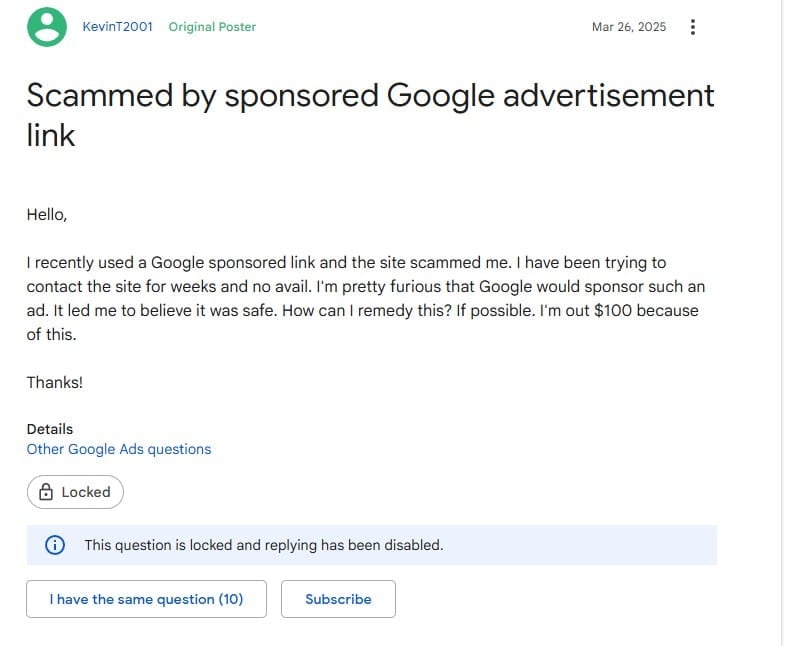Open the Other Google Ads questions link
This screenshot has height=646, width=789.
[x=119, y=449]
